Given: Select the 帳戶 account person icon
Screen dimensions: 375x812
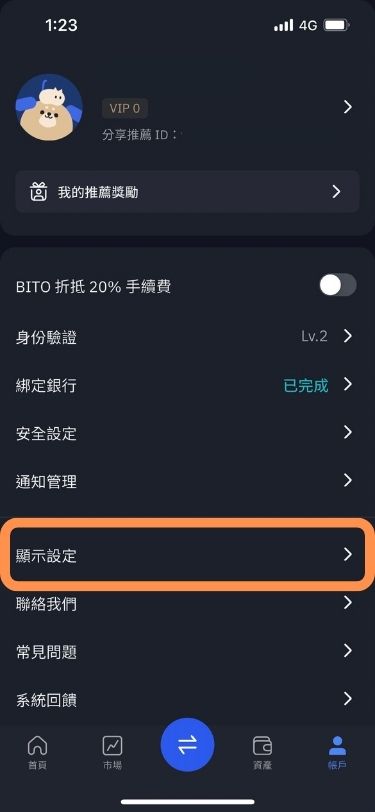Looking at the screenshot, I should tap(338, 745).
